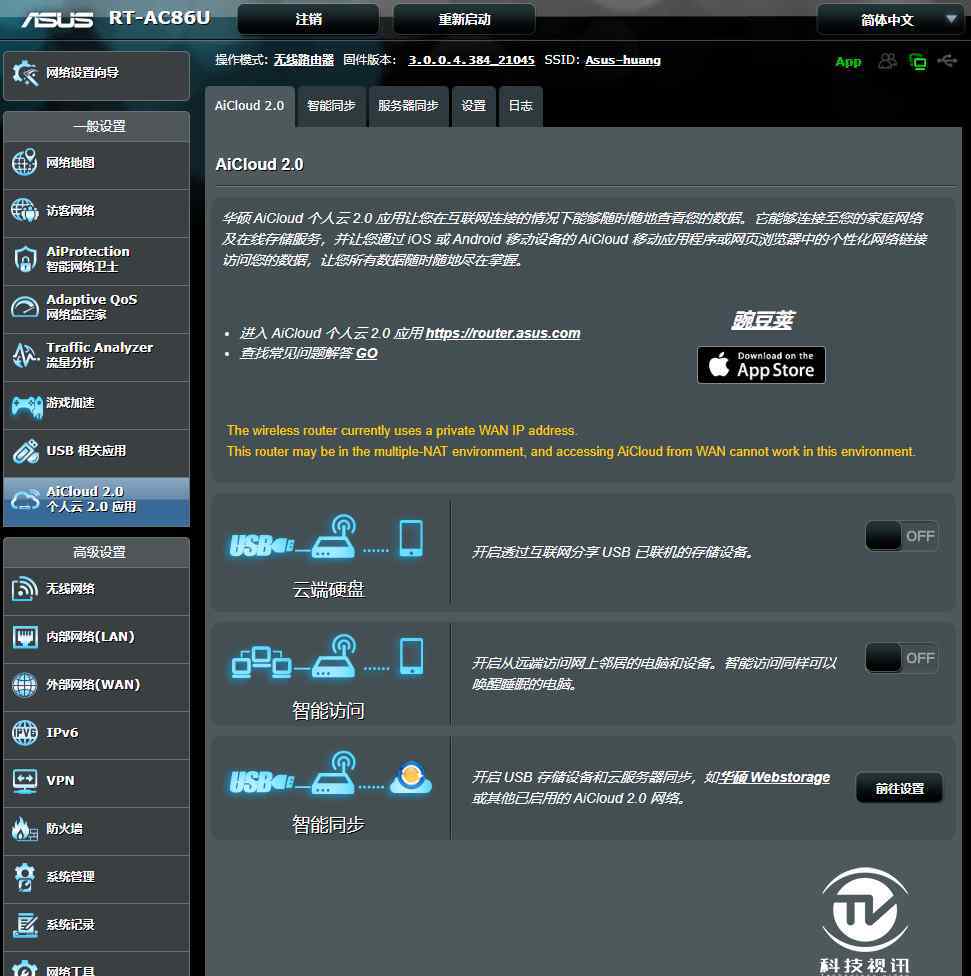Screen dimensions: 971x976
Task: Switch to the AiCloud 2.0 tab
Action: click(250, 106)
